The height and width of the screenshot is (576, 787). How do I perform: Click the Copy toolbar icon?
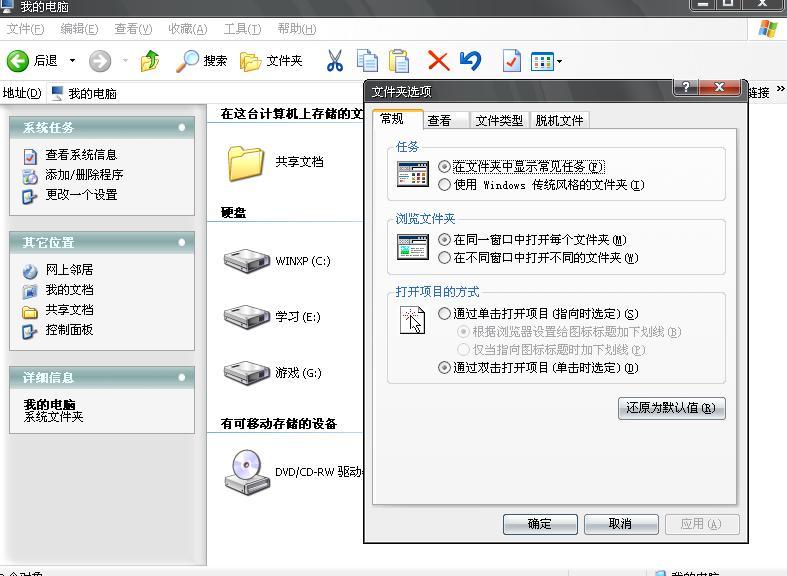(x=367, y=61)
